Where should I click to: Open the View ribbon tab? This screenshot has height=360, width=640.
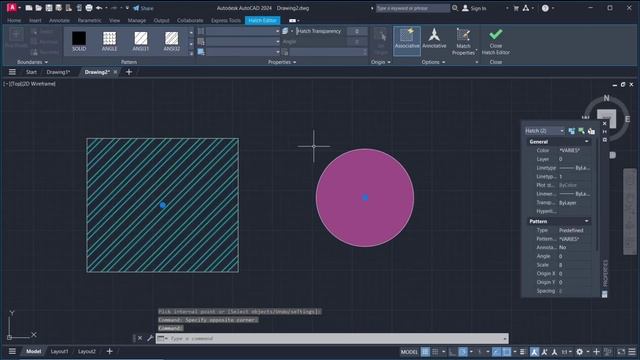(114, 20)
